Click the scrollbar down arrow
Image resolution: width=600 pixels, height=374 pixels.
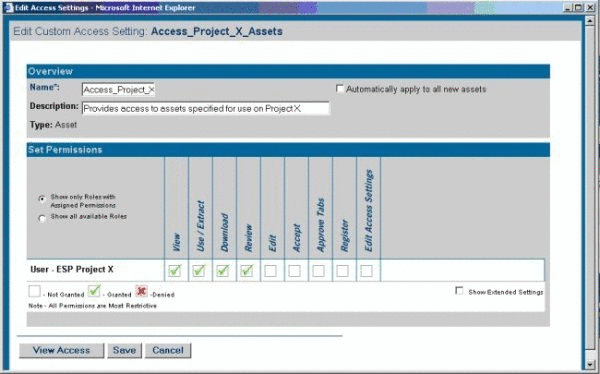pyautogui.click(x=590, y=364)
